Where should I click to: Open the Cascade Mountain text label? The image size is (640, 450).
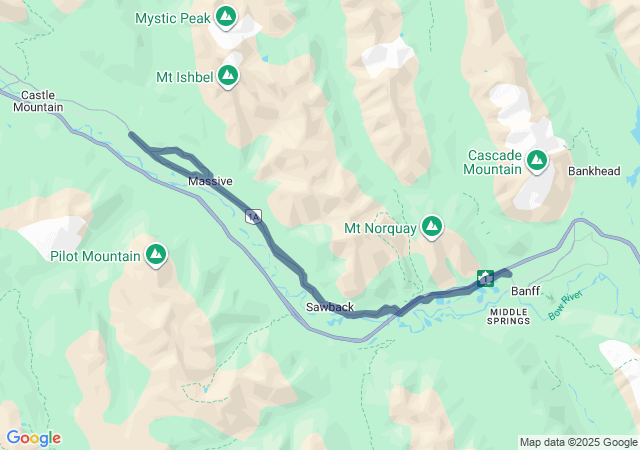(x=493, y=162)
